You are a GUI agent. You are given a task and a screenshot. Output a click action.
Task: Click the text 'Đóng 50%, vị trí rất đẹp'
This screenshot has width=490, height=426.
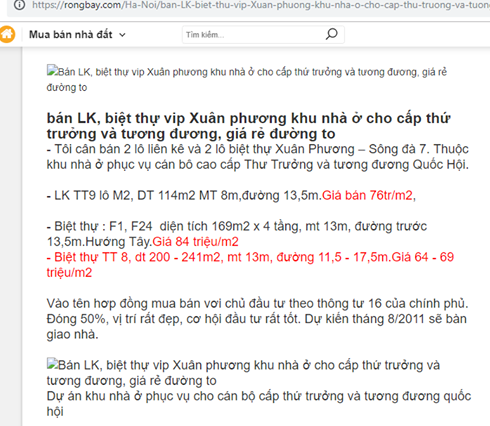257,327
